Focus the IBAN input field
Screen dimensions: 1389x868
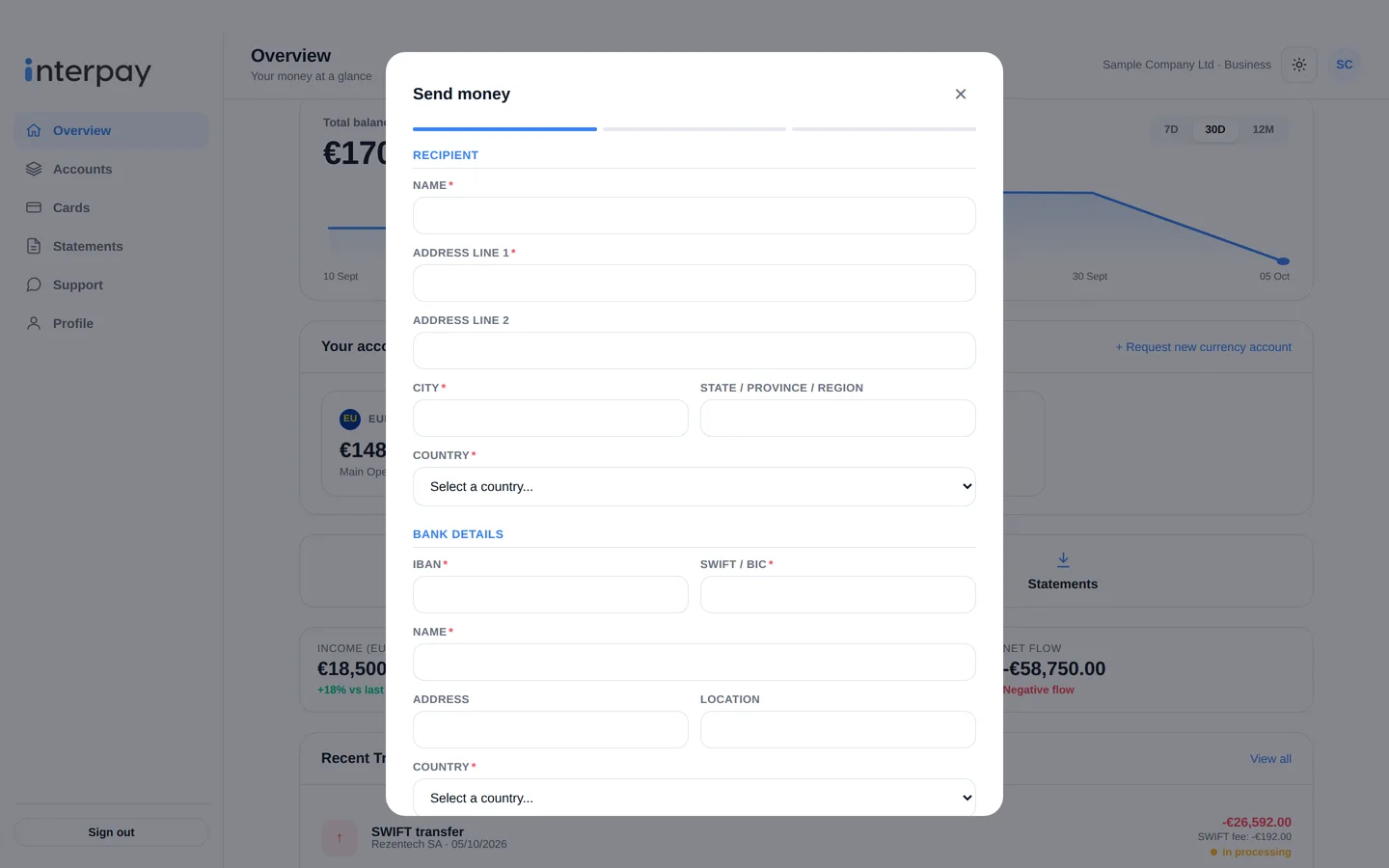(551, 595)
